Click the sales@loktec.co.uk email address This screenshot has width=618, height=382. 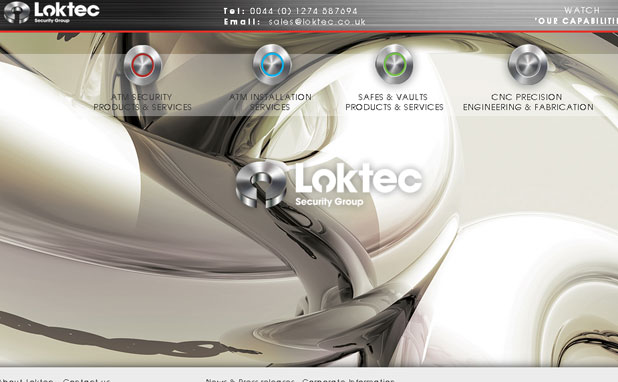click(317, 22)
